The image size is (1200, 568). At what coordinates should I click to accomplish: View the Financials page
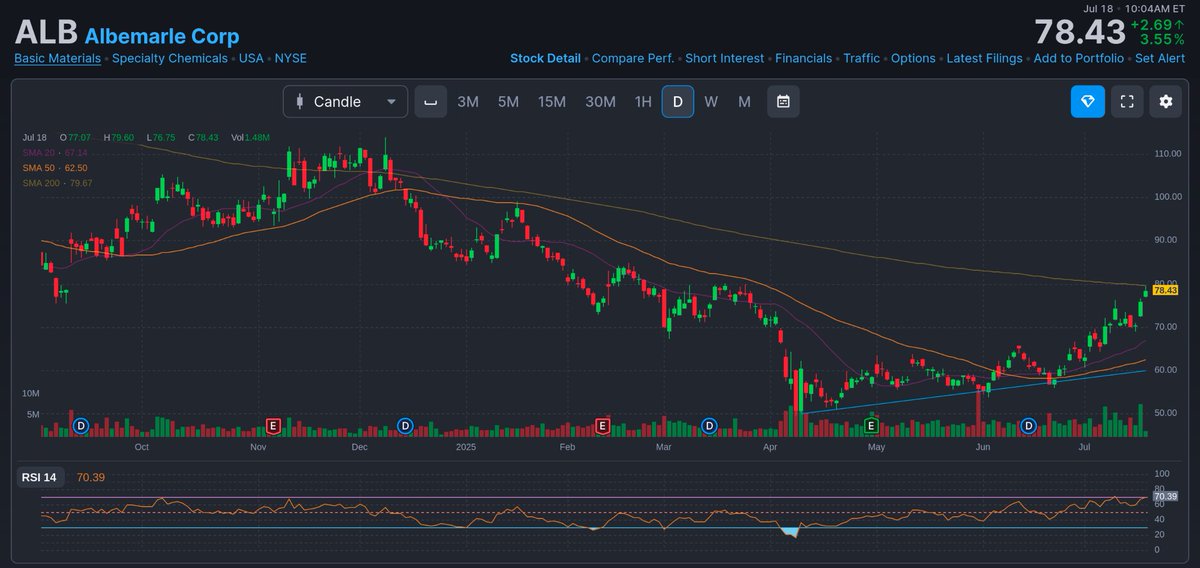tap(804, 58)
